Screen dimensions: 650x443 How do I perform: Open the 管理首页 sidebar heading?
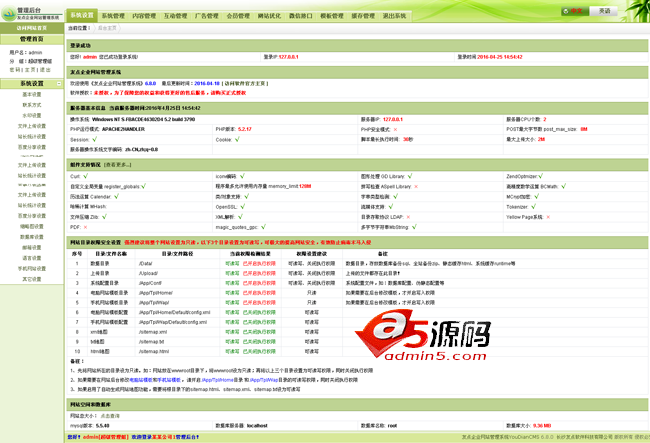32,39
